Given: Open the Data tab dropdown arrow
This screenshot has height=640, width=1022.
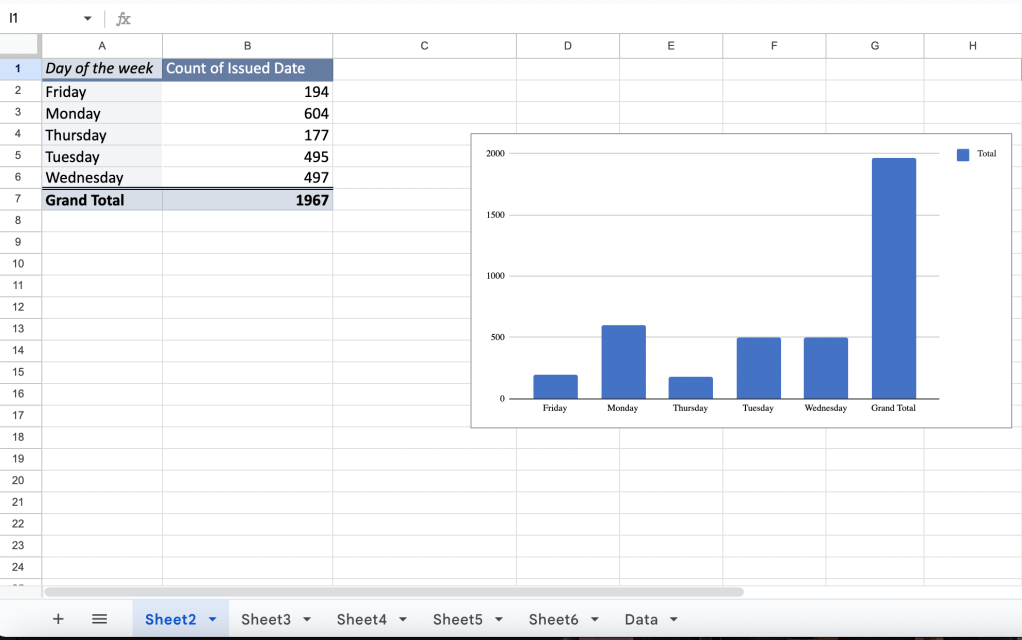Looking at the screenshot, I should [673, 620].
